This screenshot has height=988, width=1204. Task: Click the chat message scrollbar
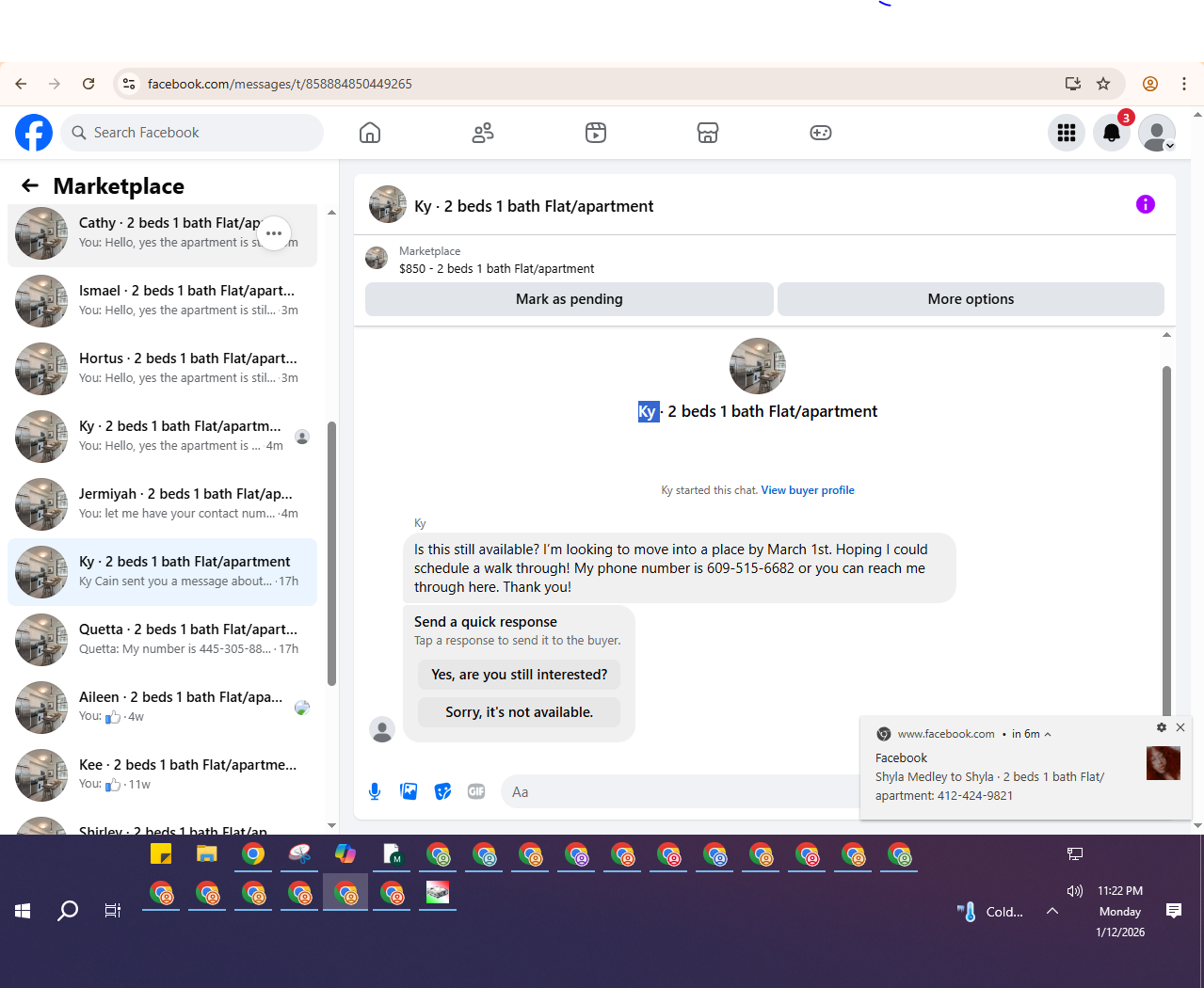point(1166,541)
